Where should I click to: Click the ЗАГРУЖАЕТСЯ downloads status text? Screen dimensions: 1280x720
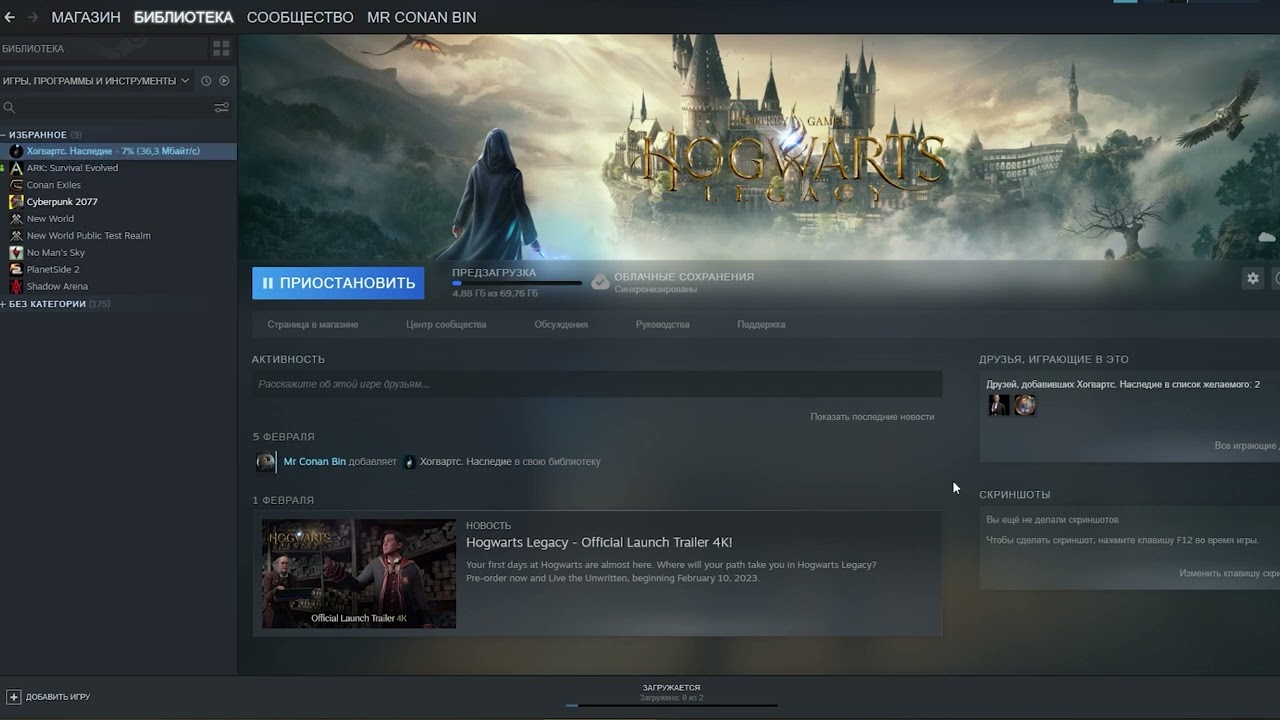click(671, 688)
